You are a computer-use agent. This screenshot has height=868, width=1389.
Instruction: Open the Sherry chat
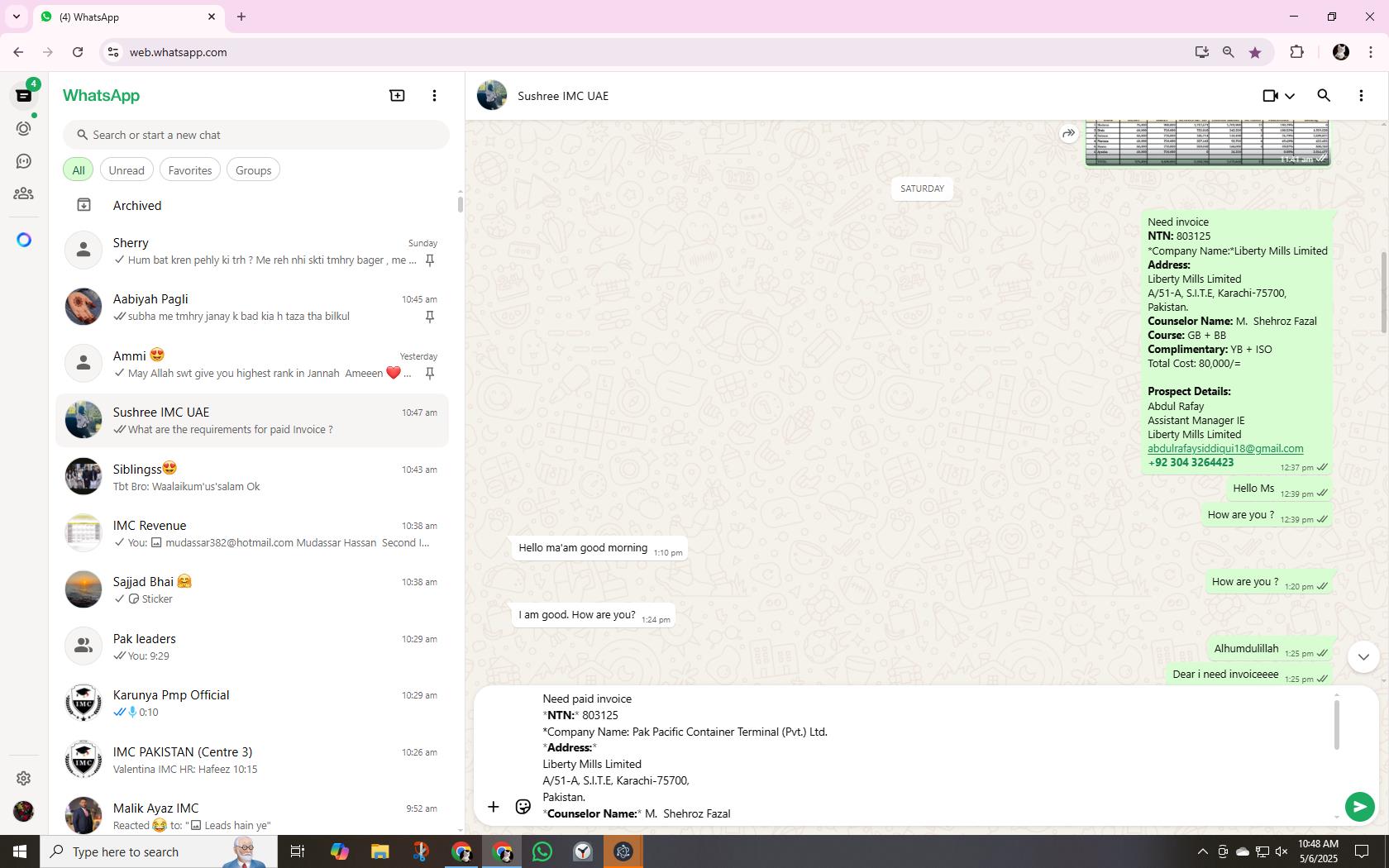coord(252,250)
